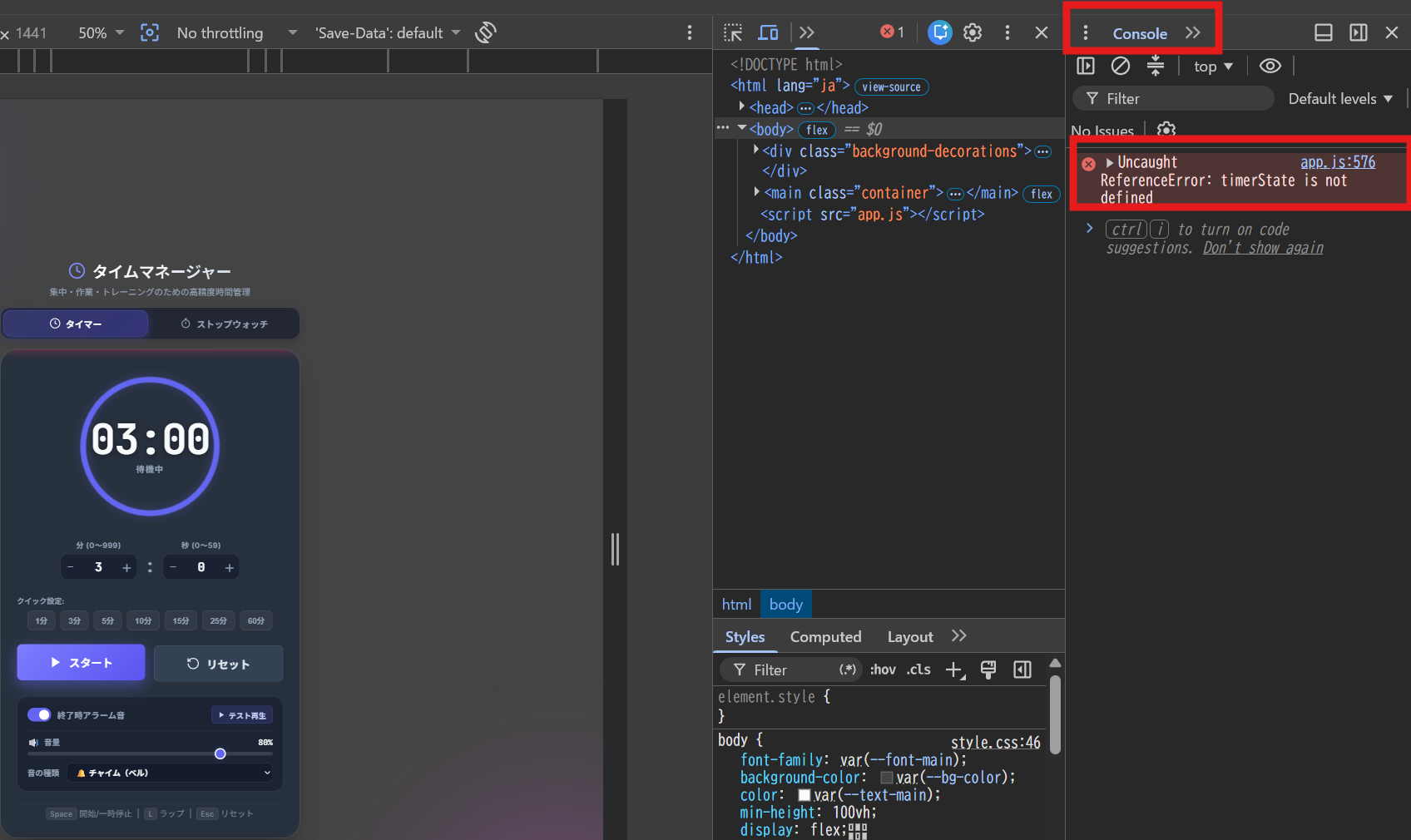Click the flex badge next to body

coord(817,130)
